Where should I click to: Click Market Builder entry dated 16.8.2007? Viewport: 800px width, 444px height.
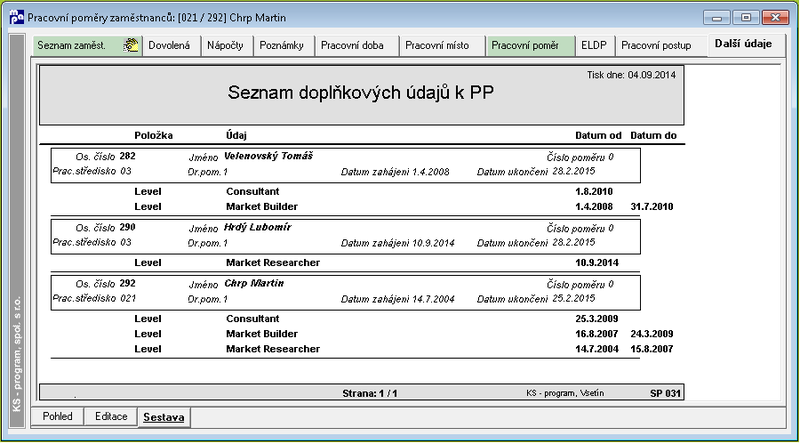click(262, 334)
